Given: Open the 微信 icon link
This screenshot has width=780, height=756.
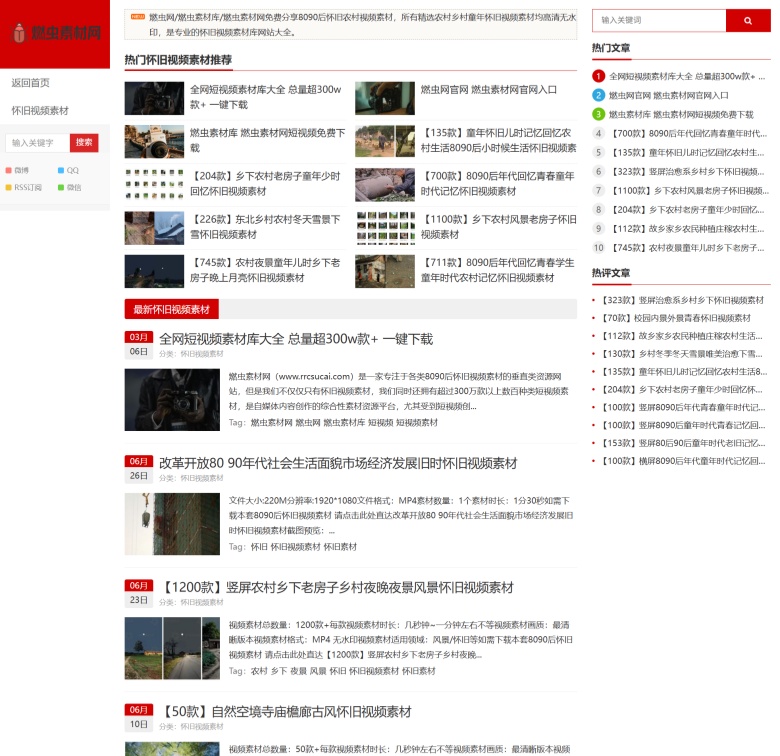Looking at the screenshot, I should pos(69,188).
